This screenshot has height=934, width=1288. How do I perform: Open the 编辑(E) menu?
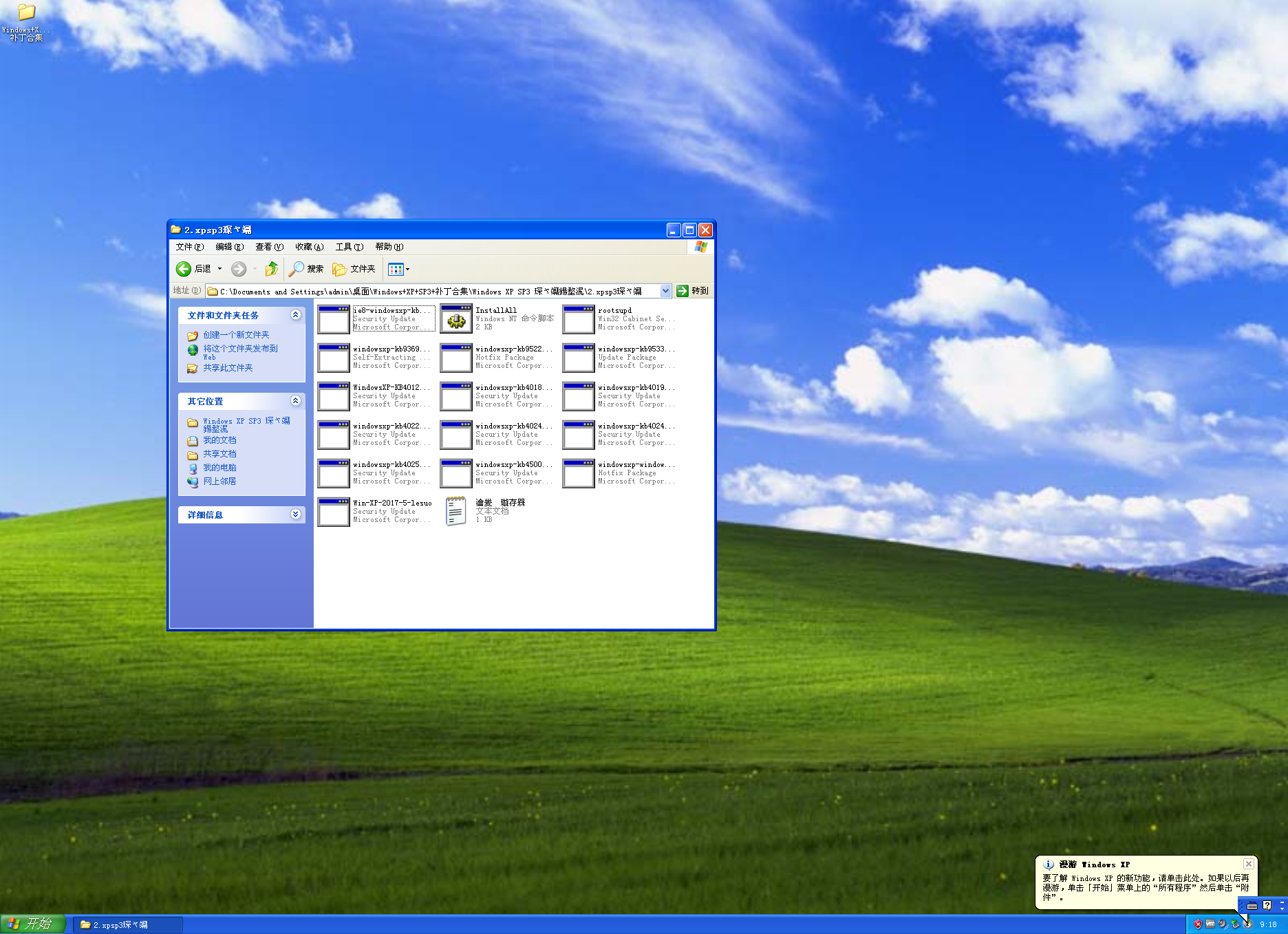pos(230,247)
